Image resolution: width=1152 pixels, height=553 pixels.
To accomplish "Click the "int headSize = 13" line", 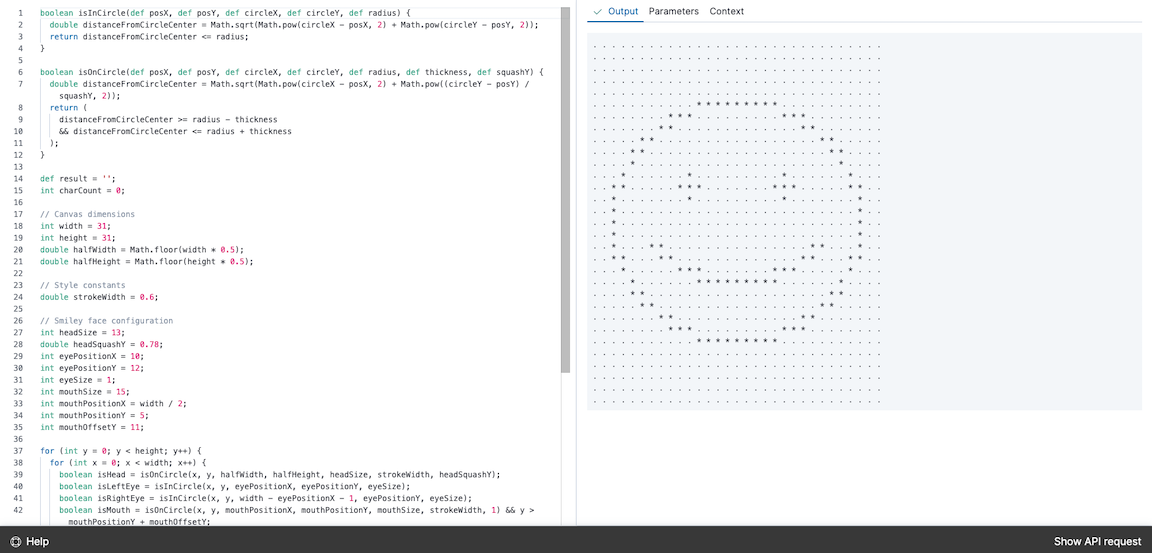I will pos(82,332).
